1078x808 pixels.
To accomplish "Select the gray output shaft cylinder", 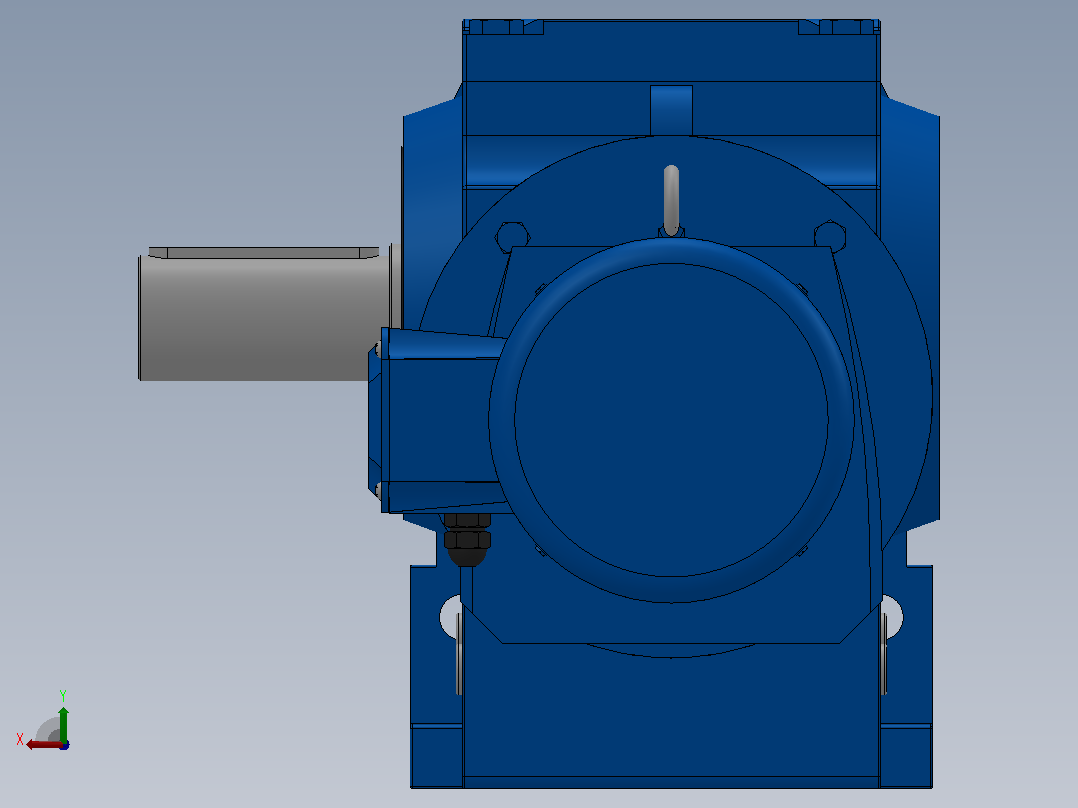I will (265, 319).
